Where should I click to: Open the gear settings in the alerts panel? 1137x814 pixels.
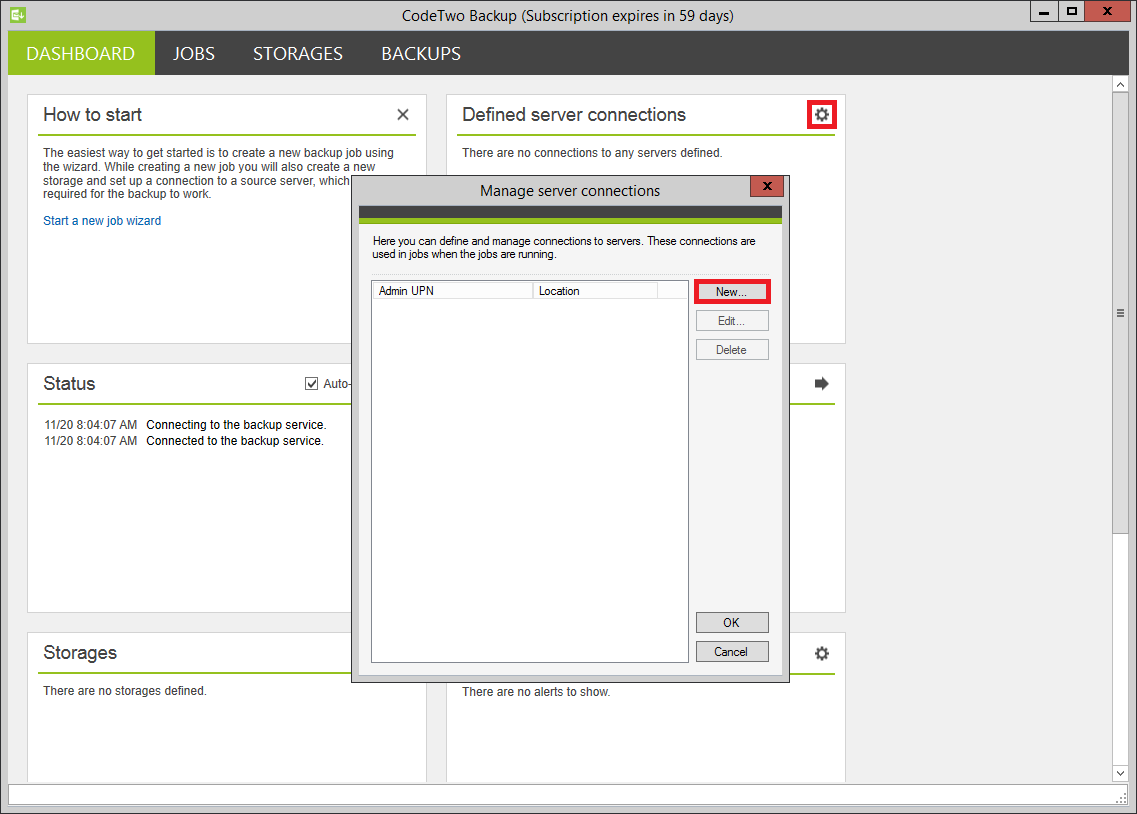pyautogui.click(x=822, y=653)
